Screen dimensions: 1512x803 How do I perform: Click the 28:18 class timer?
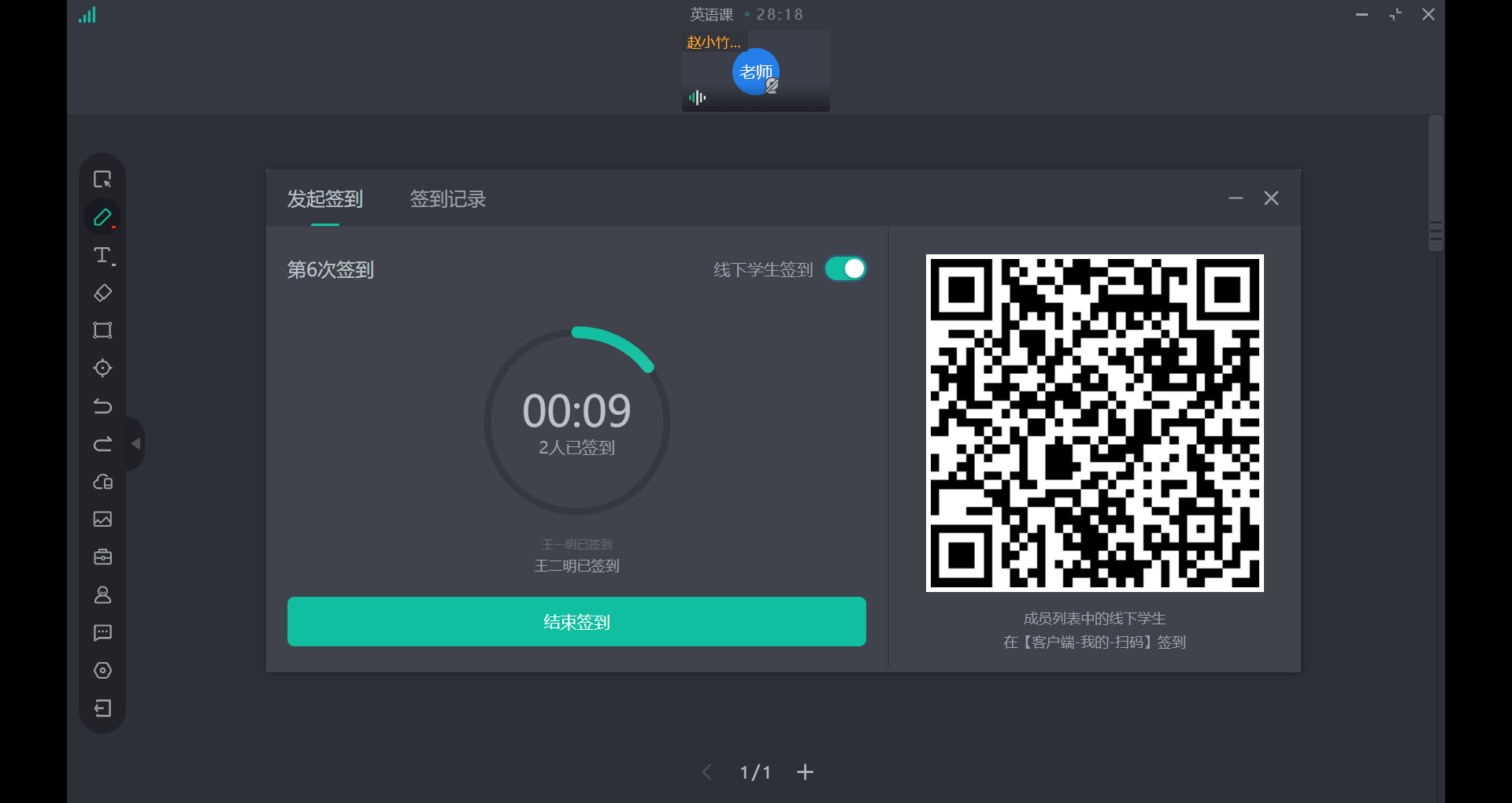[780, 15]
